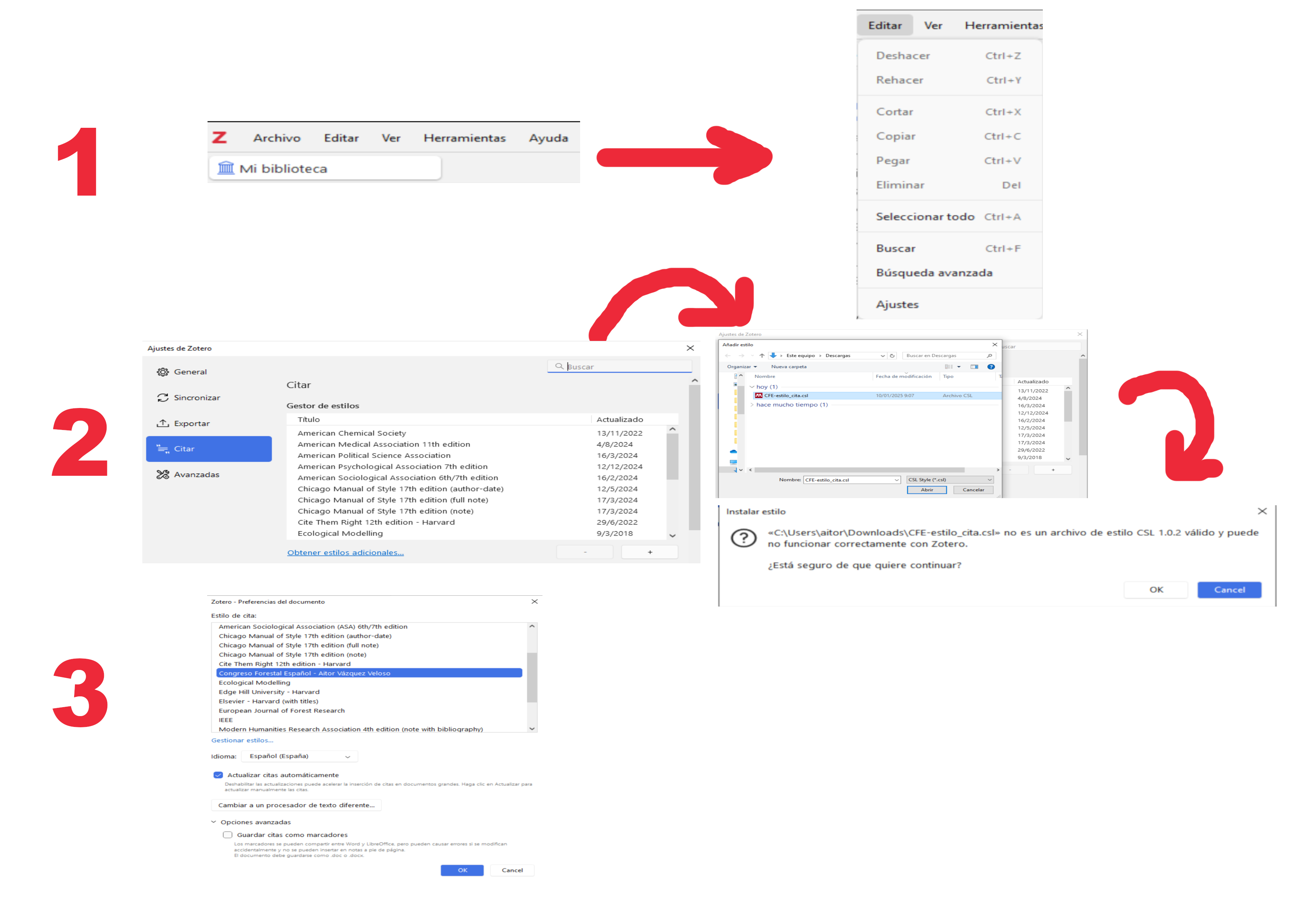Click the refresh icon beside Descargas path
This screenshot has width=1307, height=924.
click(892, 356)
